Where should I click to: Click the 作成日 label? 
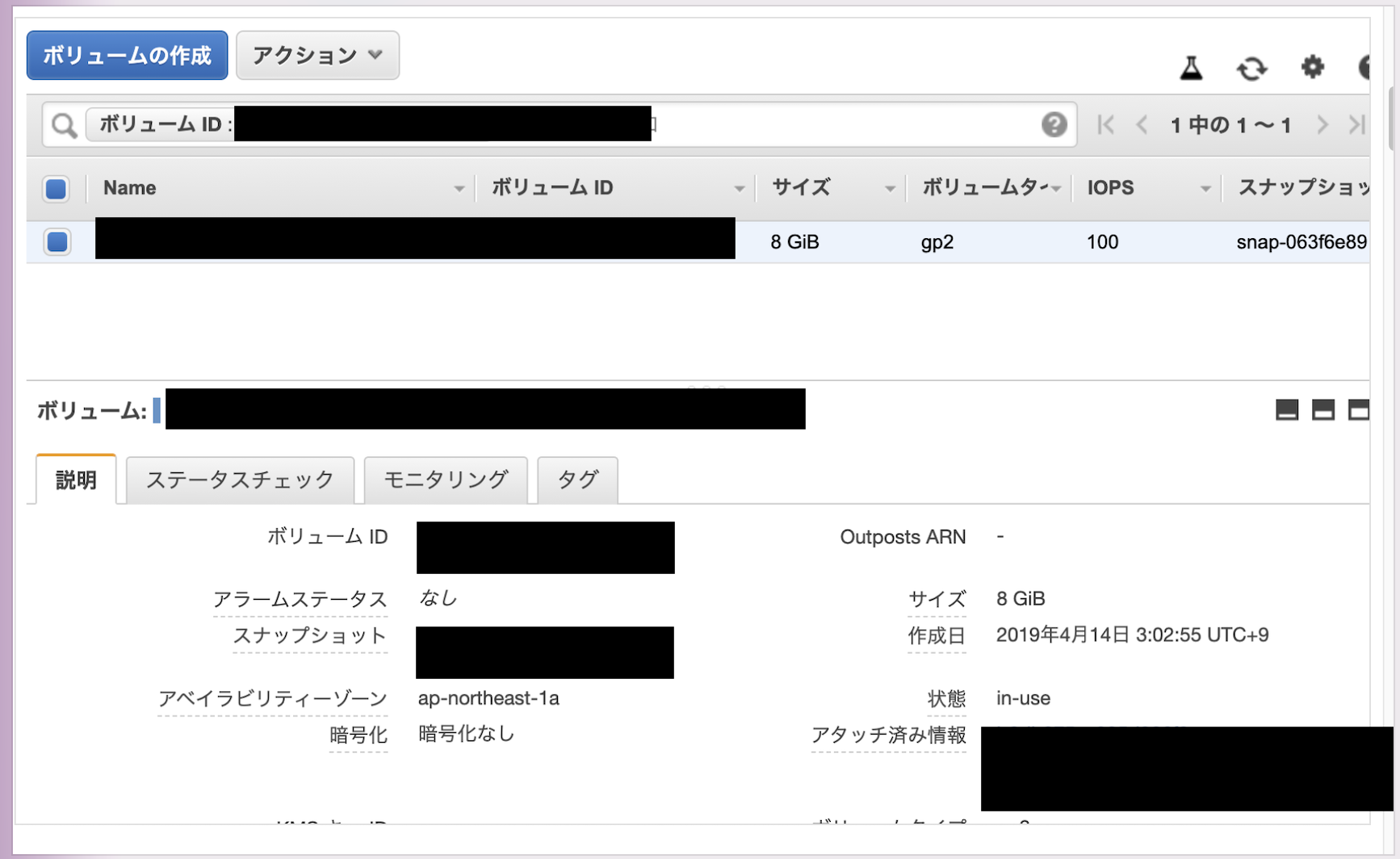(x=937, y=636)
